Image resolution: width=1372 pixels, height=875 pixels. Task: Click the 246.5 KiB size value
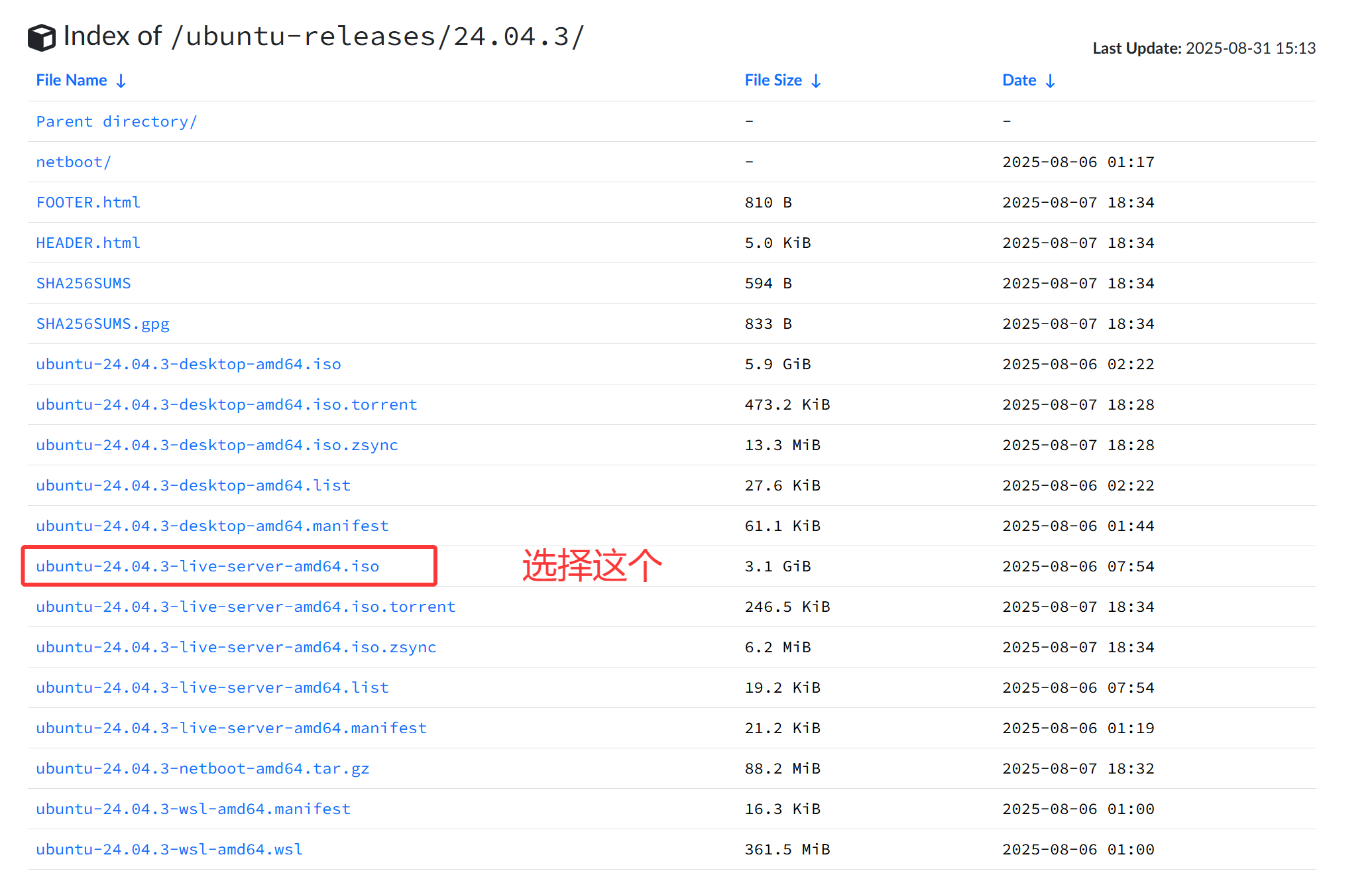pos(787,607)
